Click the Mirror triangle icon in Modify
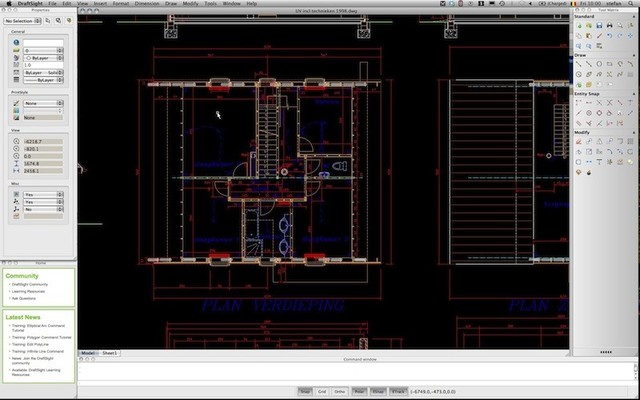The width and height of the screenshot is (640, 400). [x=599, y=142]
